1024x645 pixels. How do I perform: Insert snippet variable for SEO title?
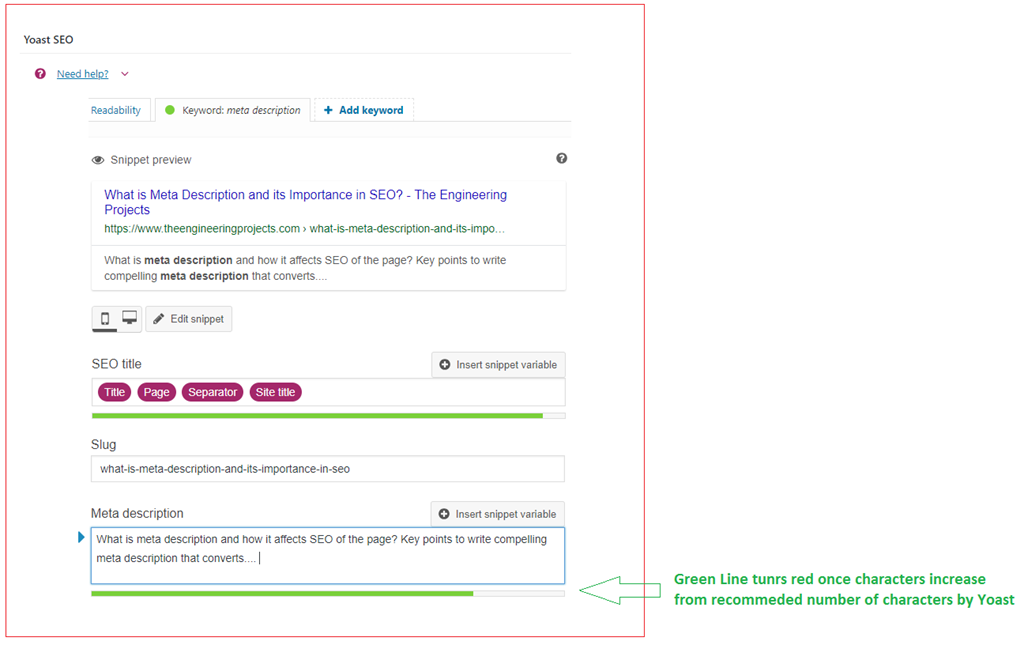point(498,365)
